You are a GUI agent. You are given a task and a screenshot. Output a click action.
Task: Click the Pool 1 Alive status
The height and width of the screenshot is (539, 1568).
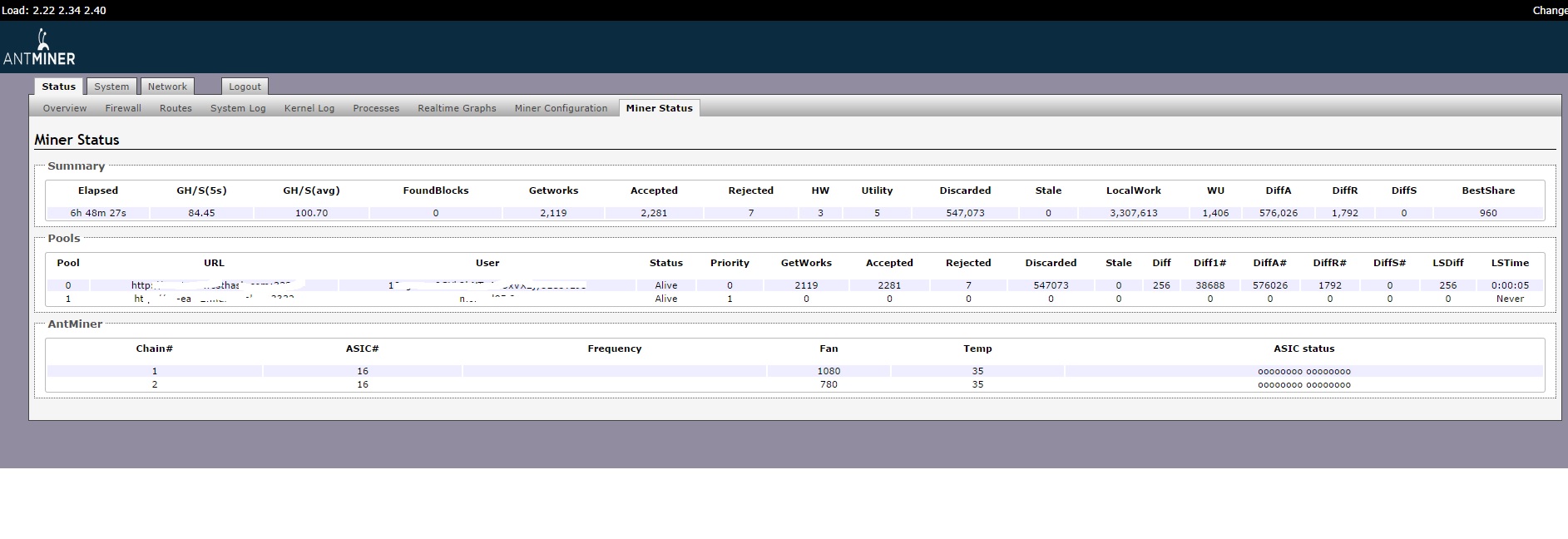click(x=666, y=299)
